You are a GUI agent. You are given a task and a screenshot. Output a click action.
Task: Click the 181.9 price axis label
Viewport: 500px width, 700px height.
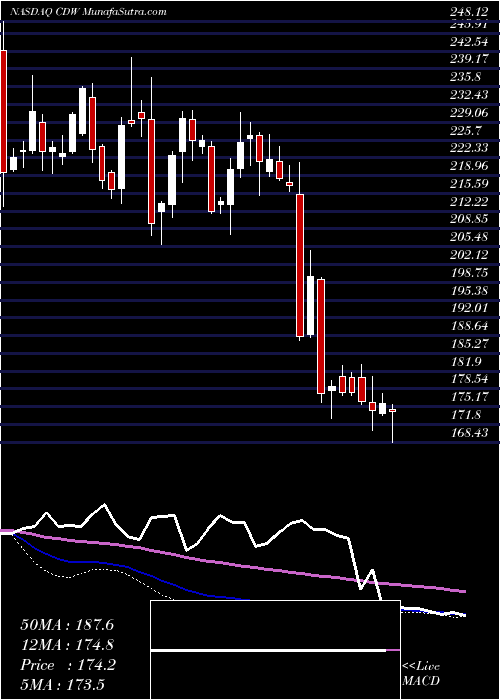[x=465, y=362]
